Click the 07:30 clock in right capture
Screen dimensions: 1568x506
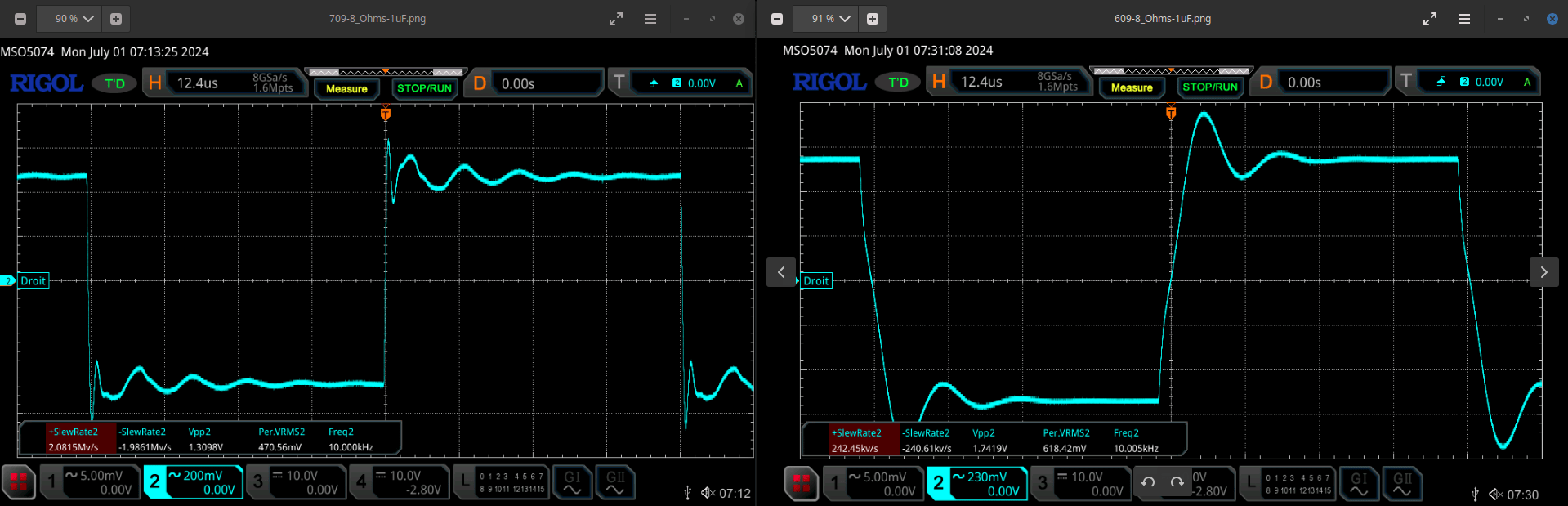tap(1522, 495)
